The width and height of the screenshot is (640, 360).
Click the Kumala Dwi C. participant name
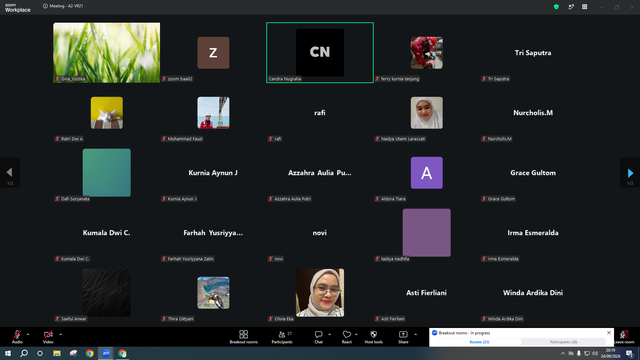point(106,233)
